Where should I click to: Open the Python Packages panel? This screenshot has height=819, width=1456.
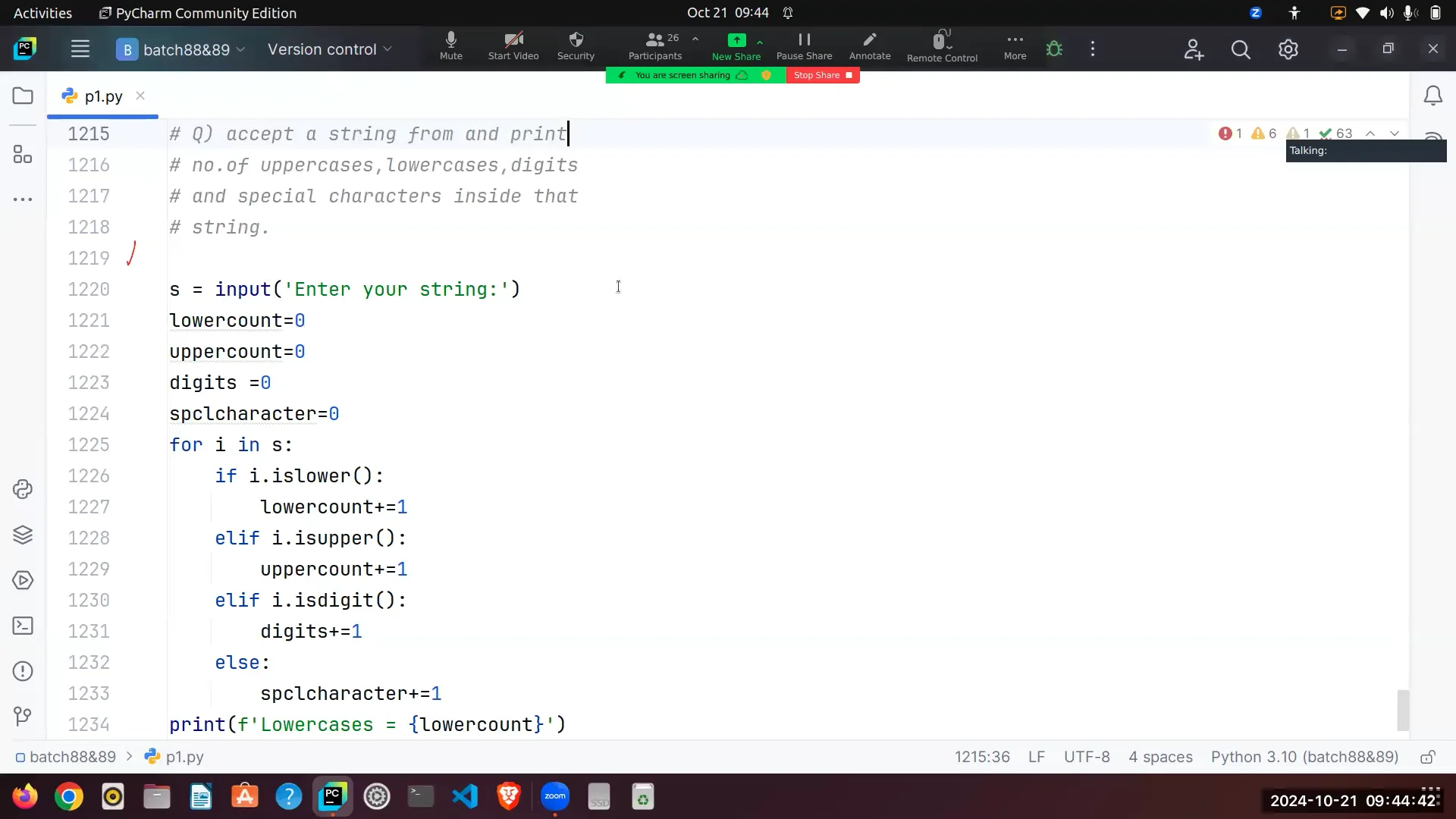[x=23, y=535]
